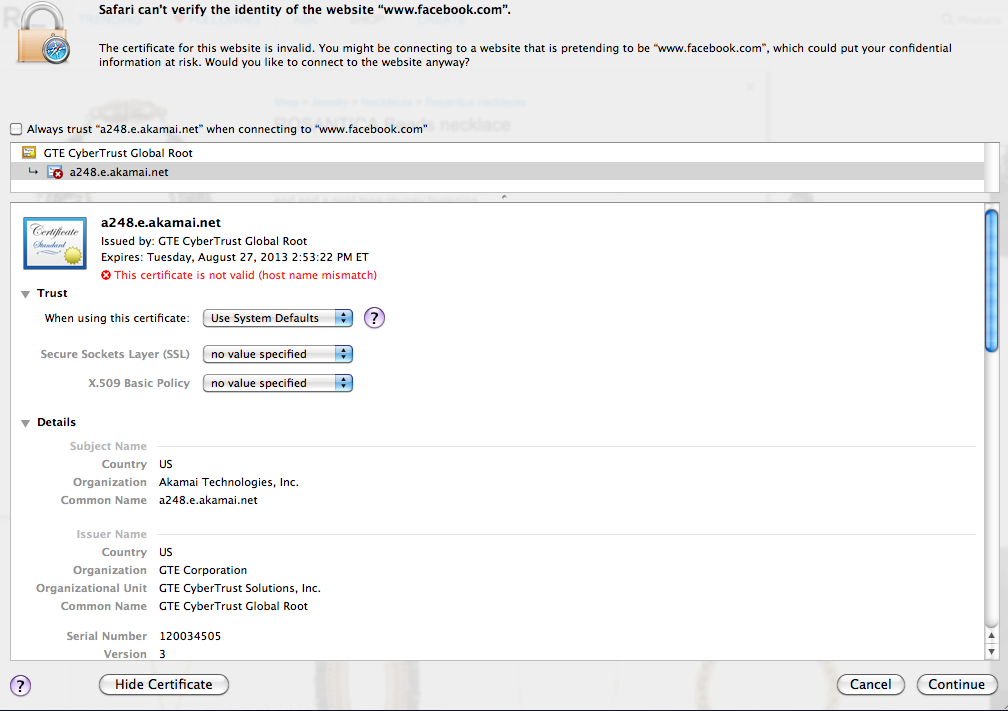Click the Version value 3

pyautogui.click(x=163, y=654)
